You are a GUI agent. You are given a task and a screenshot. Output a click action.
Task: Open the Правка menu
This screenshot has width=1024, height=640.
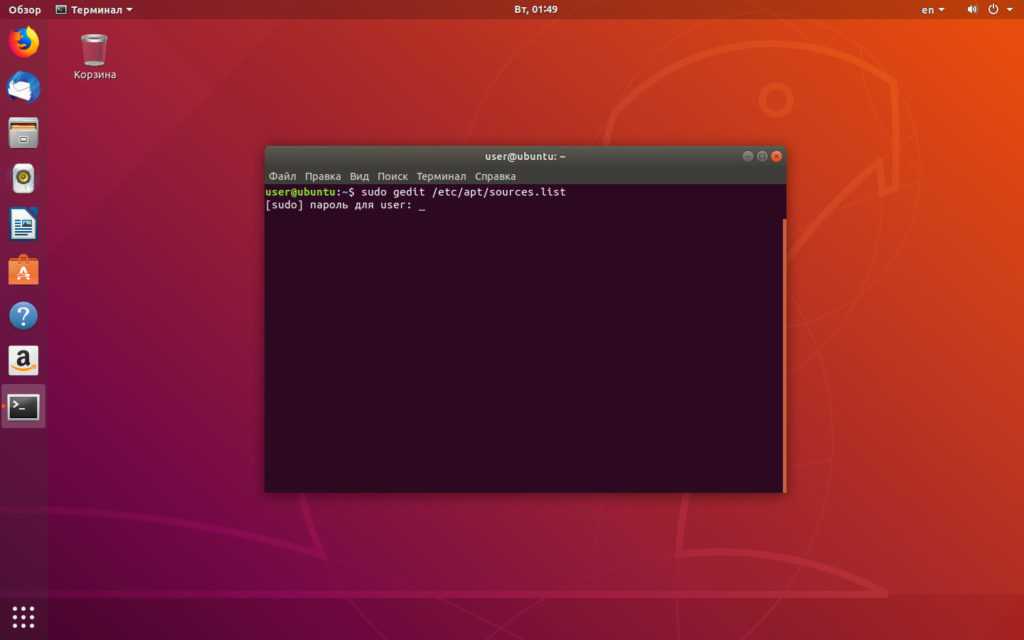[323, 176]
